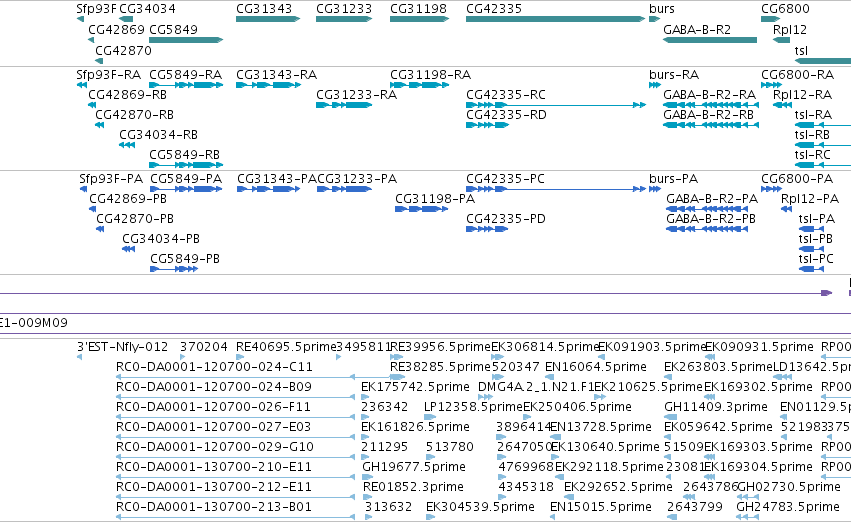This screenshot has width=851, height=522.
Task: Click the CG31233 gene label
Action: click(344, 9)
